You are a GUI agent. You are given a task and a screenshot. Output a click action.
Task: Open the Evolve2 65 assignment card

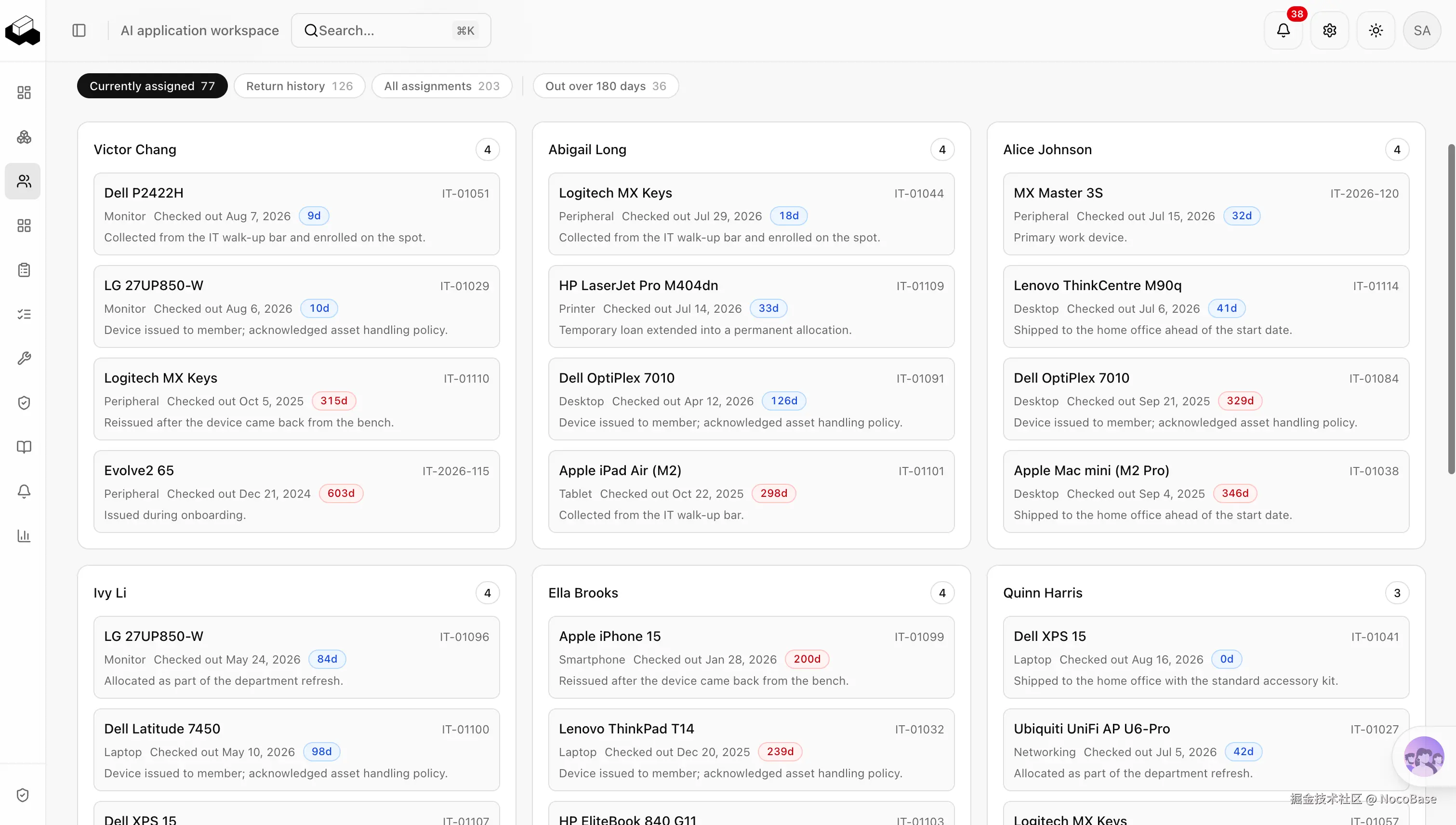tap(297, 491)
